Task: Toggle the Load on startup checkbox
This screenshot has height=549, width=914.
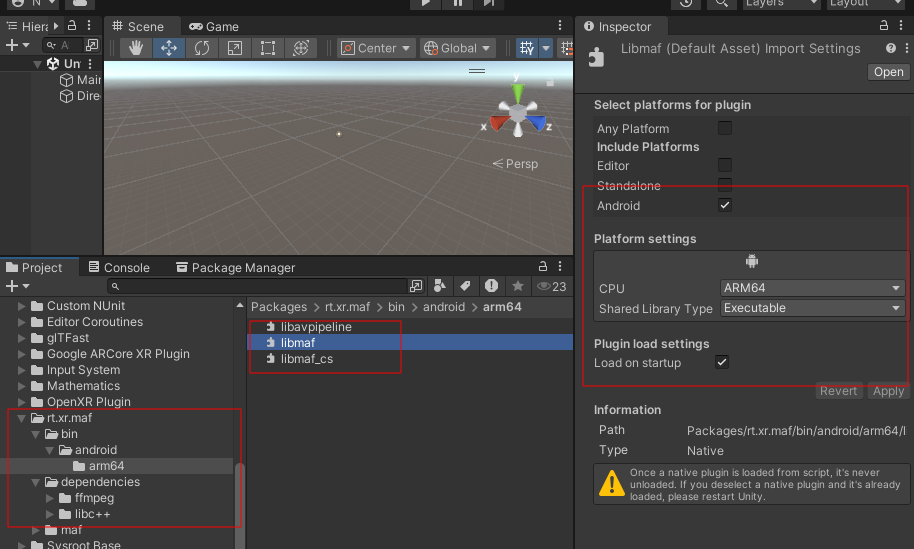Action: coord(722,362)
